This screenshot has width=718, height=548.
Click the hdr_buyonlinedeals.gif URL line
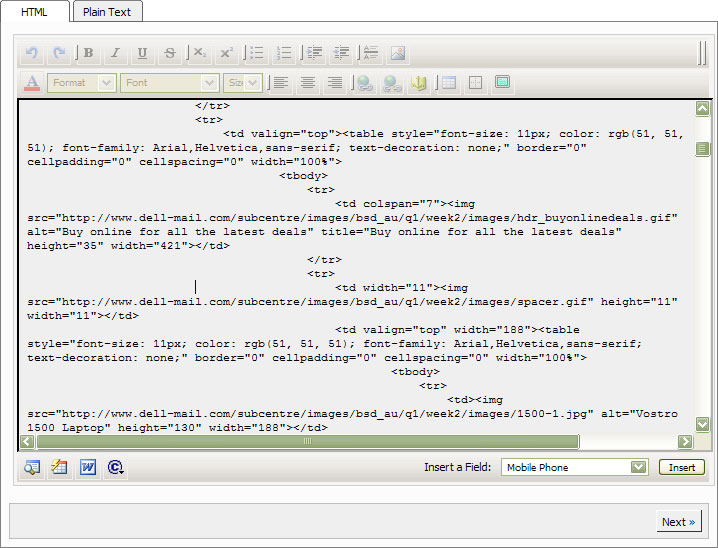point(352,218)
